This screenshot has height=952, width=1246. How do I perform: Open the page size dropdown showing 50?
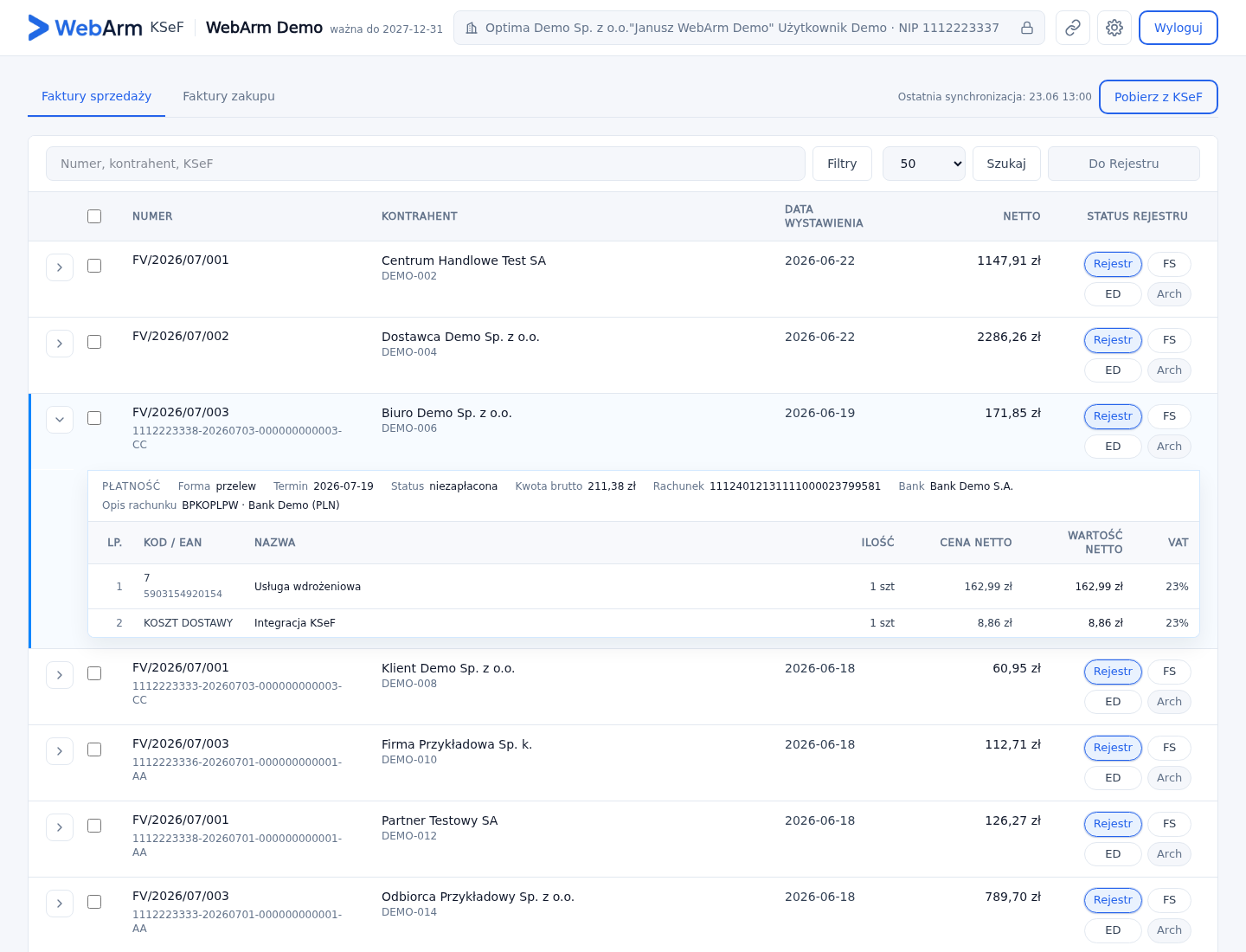924,164
